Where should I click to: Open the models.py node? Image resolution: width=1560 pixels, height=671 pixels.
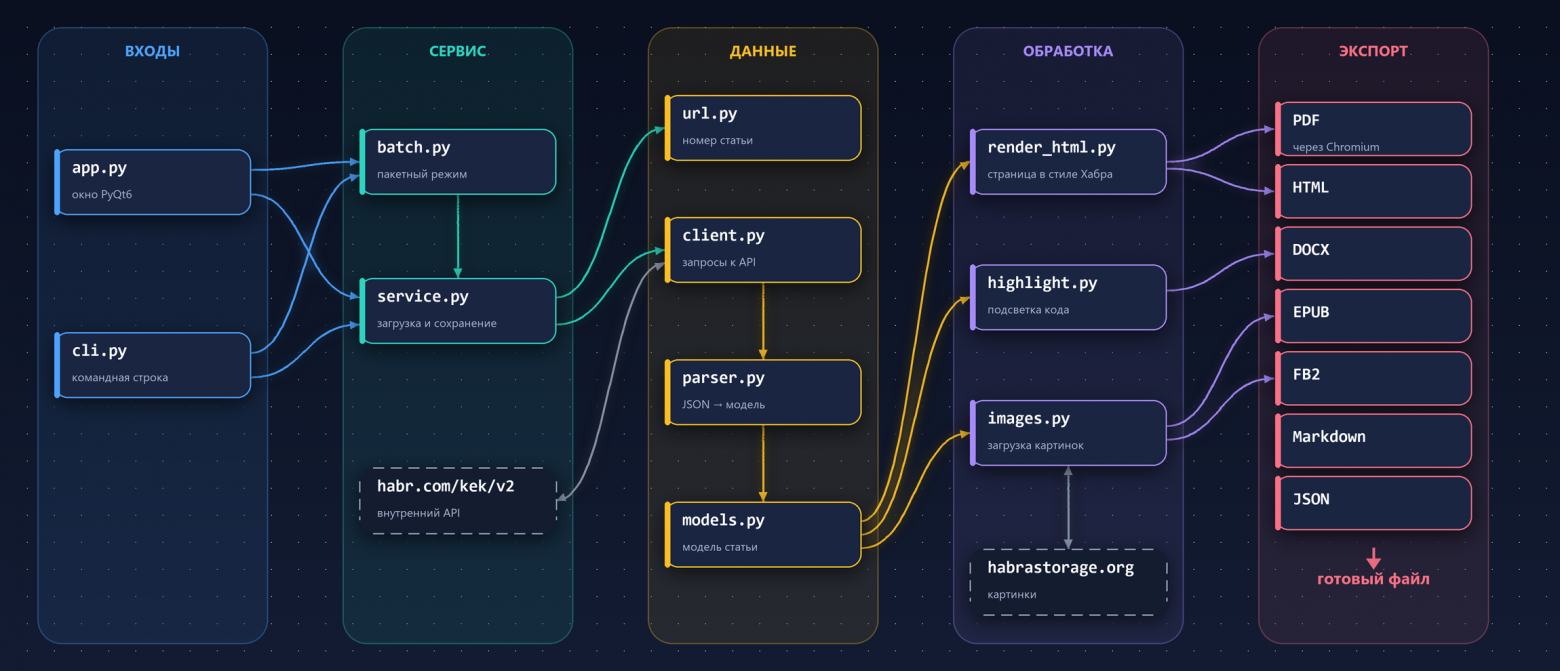coord(764,535)
